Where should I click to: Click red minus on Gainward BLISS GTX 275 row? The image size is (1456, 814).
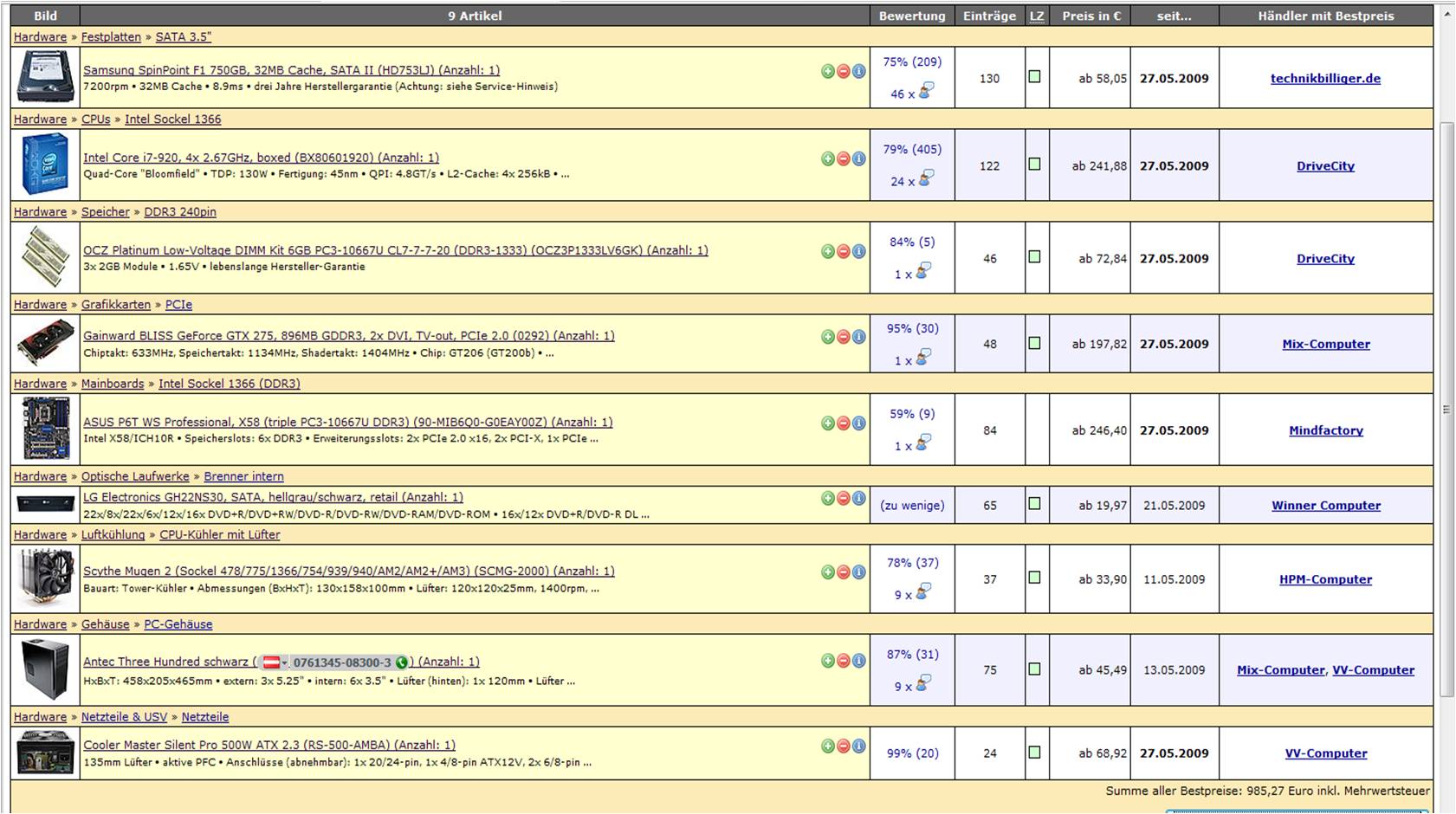click(844, 337)
